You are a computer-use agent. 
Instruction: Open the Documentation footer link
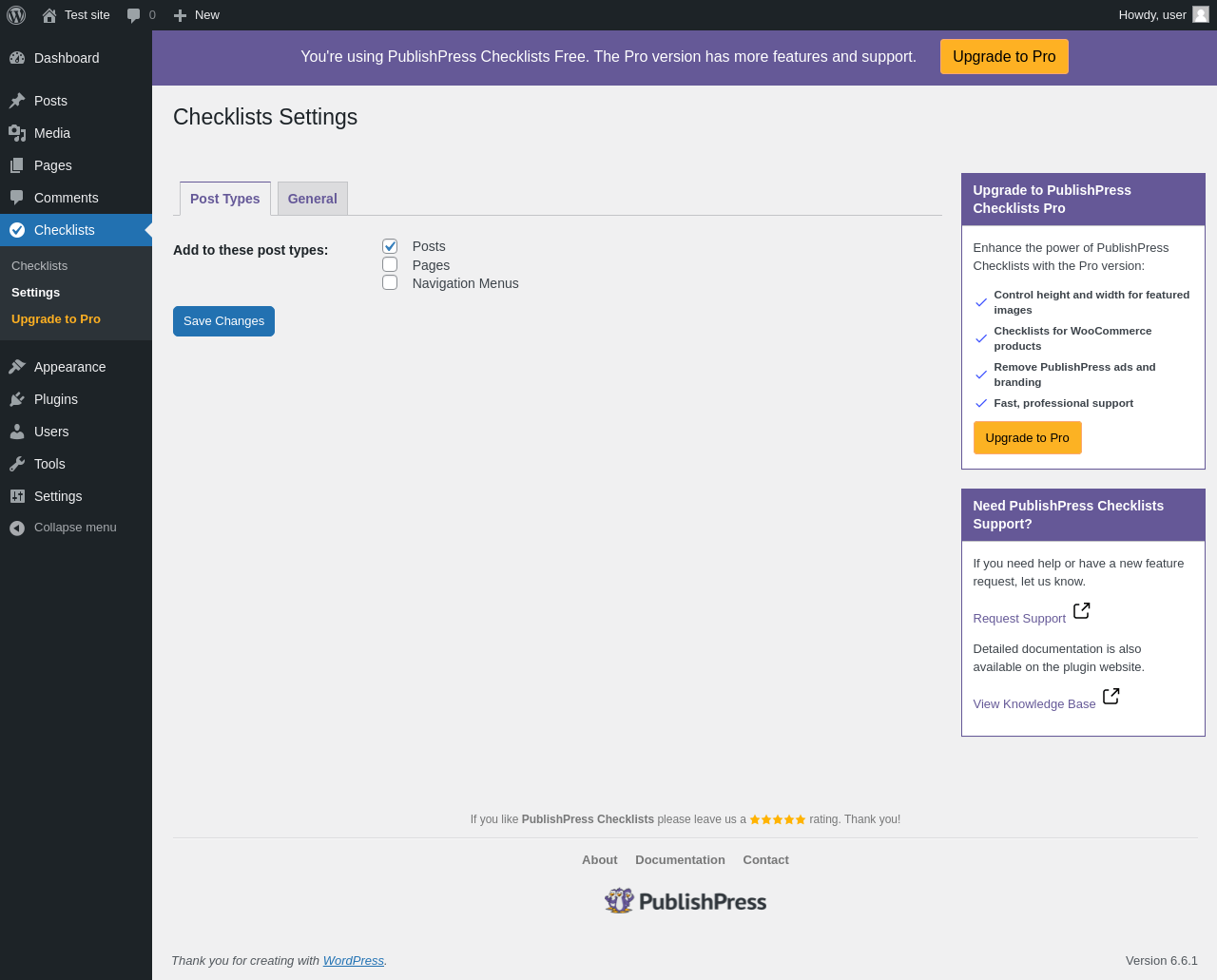pos(680,860)
